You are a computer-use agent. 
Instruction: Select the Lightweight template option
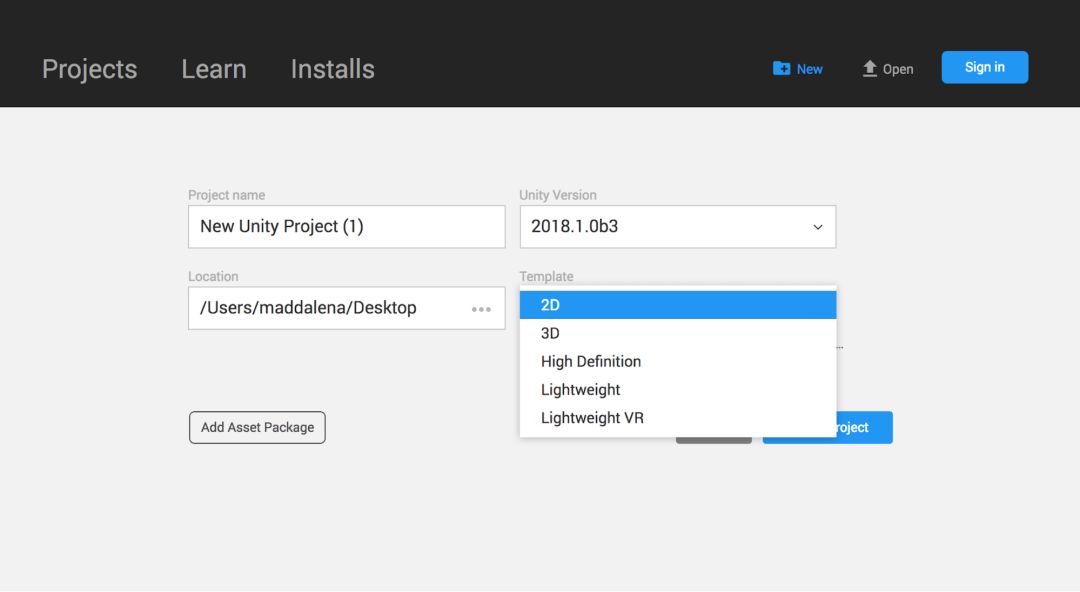(x=677, y=389)
